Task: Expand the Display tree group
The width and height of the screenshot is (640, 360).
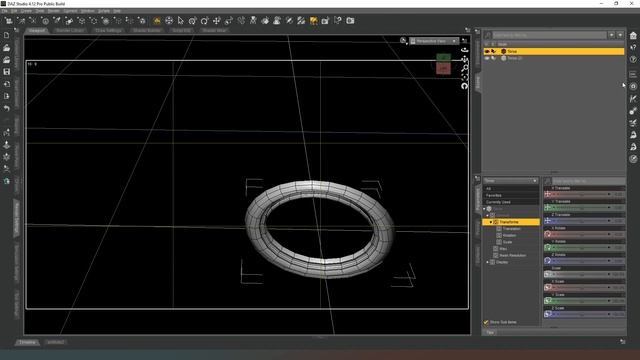Action: click(488, 262)
